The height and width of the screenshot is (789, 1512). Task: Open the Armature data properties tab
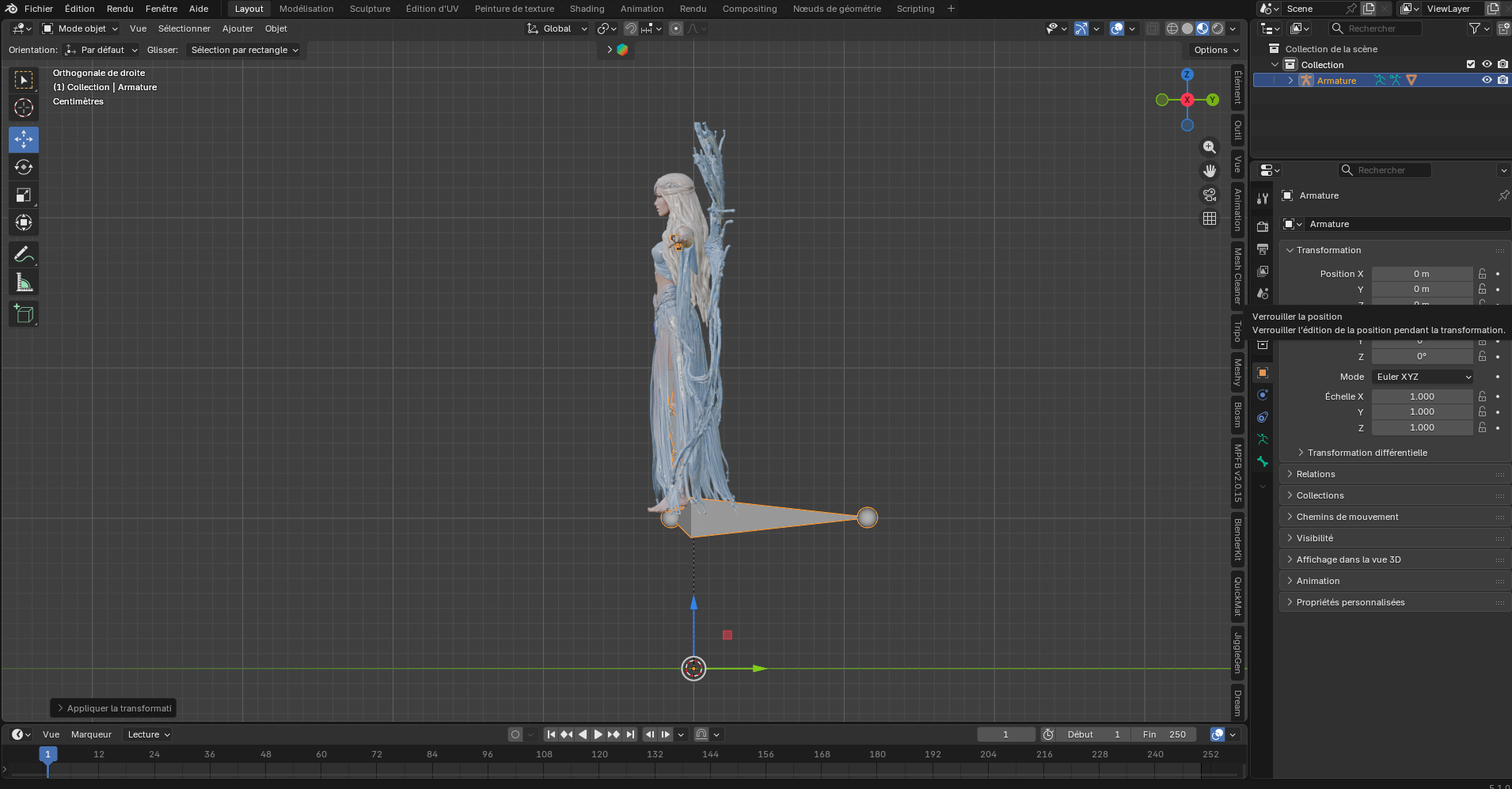[1263, 439]
